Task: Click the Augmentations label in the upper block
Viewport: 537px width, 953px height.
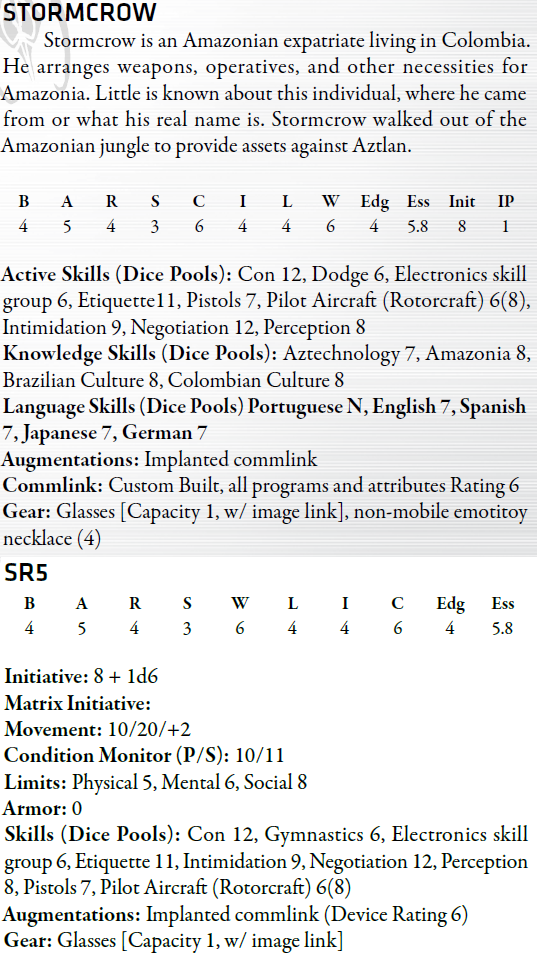Action: (70, 459)
